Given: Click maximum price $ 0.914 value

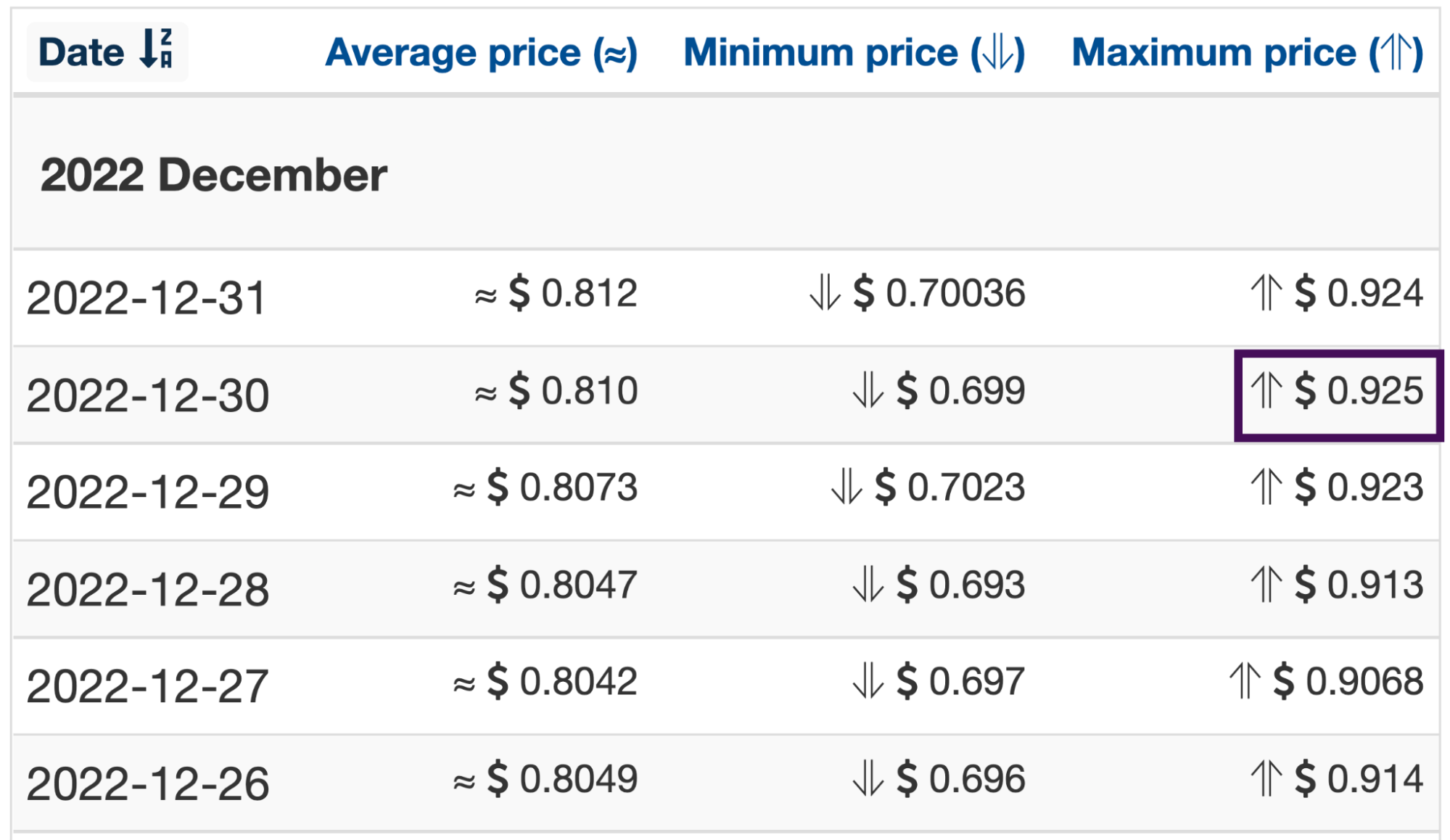Looking at the screenshot, I should click(1359, 779).
